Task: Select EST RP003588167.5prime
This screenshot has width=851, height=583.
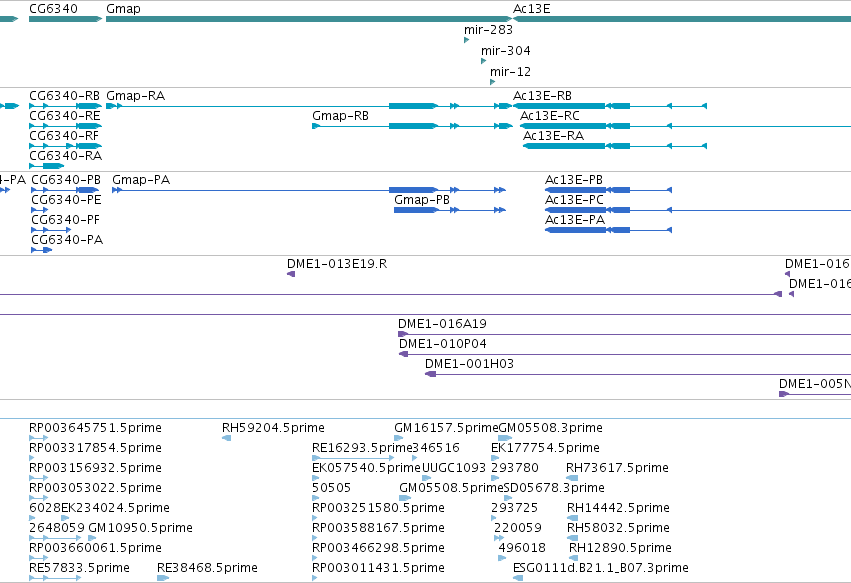Action: 378,529
